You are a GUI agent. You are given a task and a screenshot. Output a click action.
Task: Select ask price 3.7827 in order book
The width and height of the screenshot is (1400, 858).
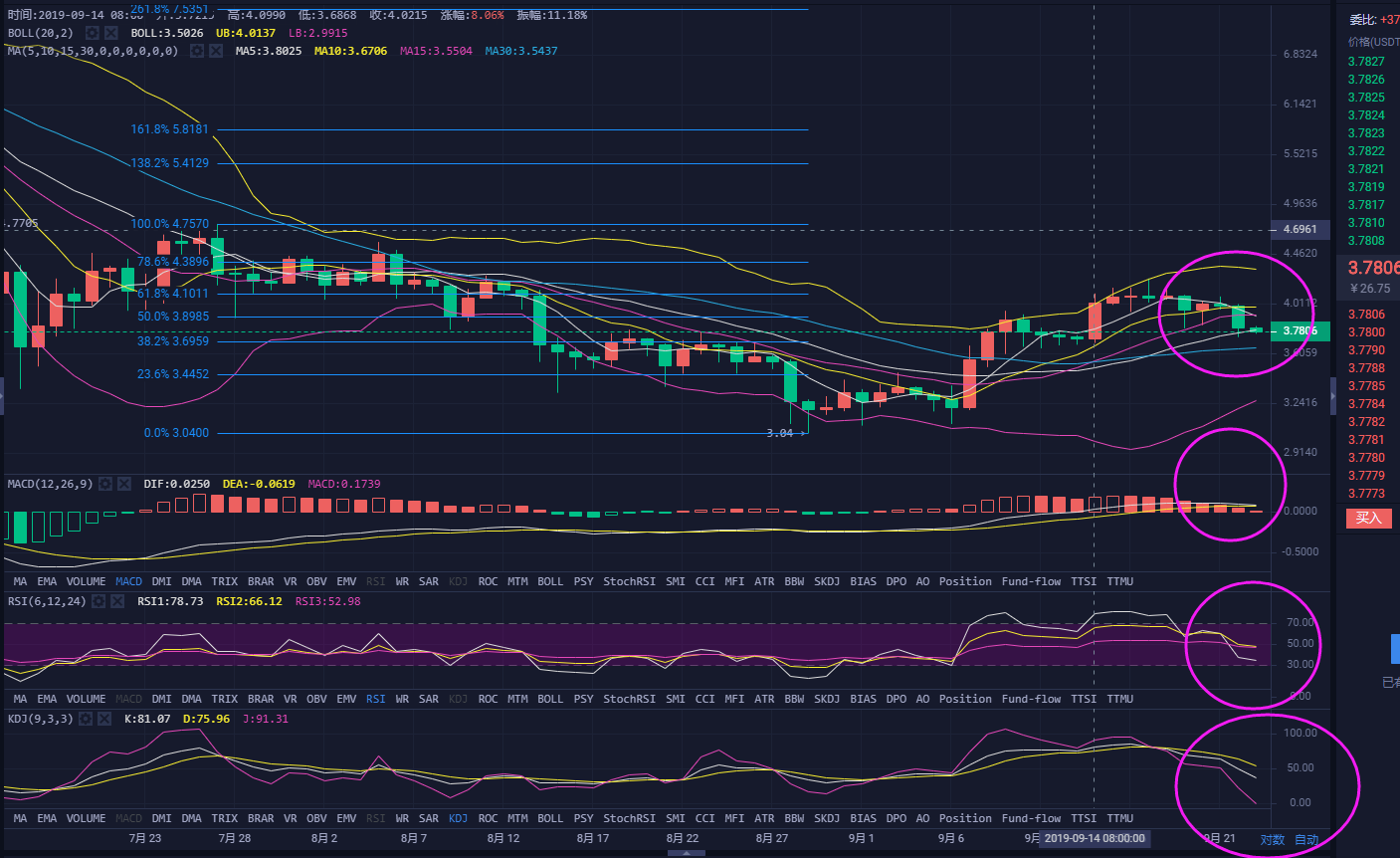(x=1366, y=62)
